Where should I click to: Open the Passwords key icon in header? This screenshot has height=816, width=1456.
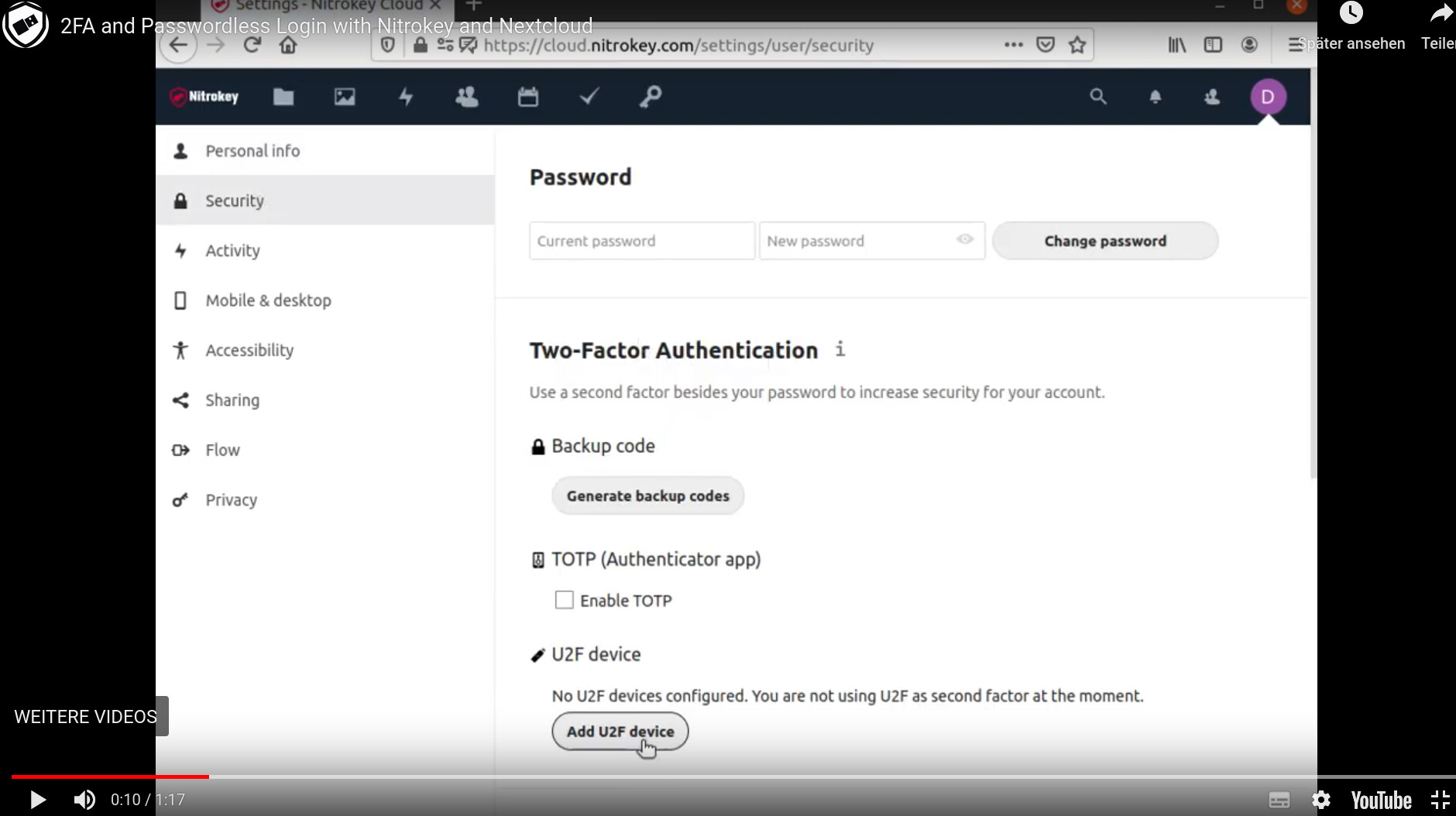tap(651, 97)
